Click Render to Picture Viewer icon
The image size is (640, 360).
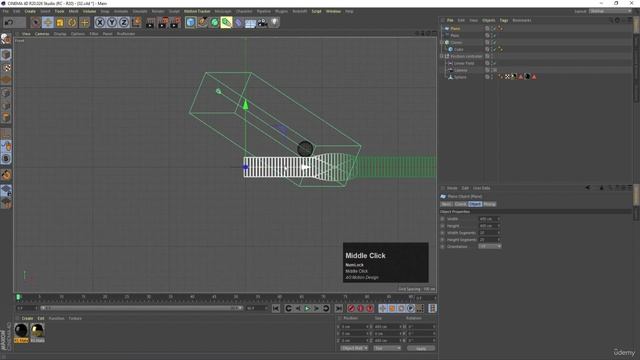point(163,22)
